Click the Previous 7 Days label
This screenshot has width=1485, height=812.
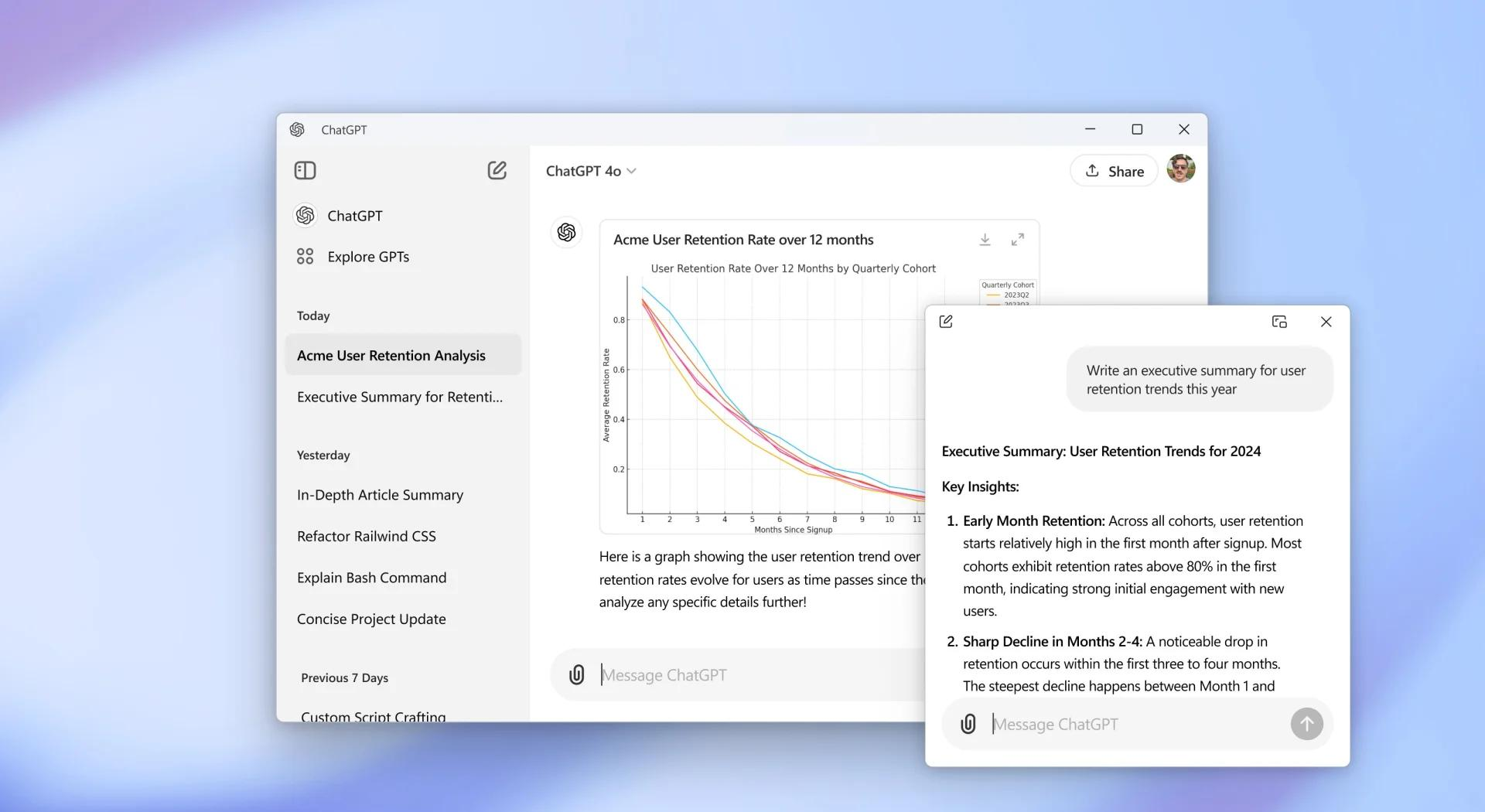tap(344, 677)
